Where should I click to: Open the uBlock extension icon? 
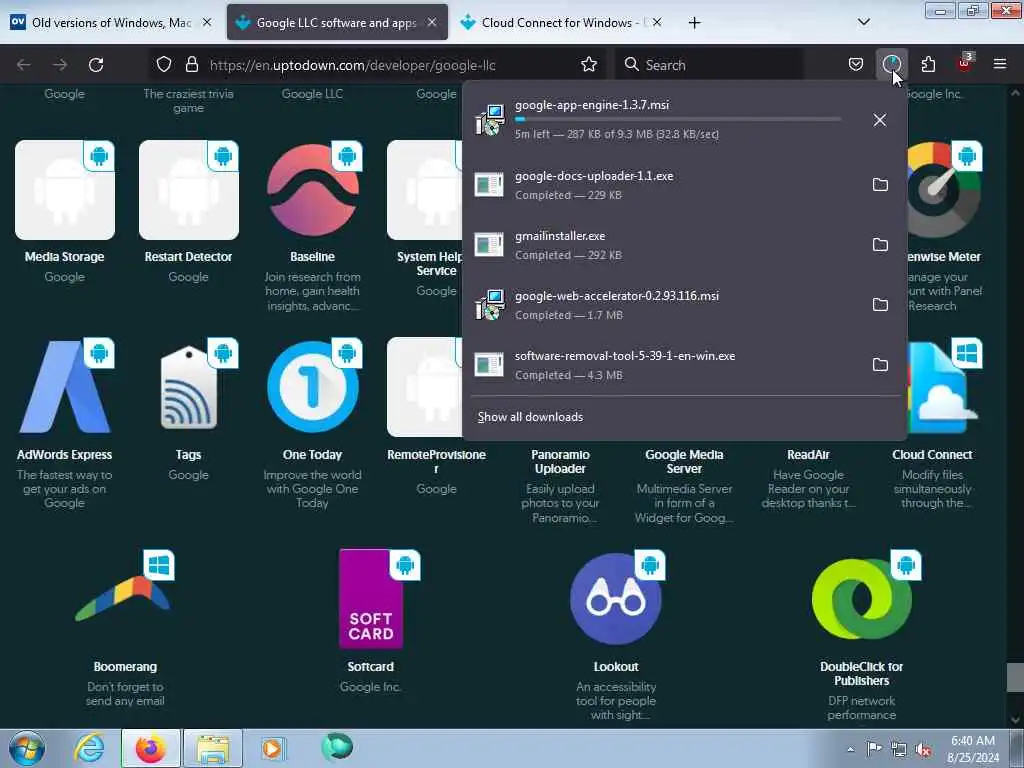click(x=964, y=65)
